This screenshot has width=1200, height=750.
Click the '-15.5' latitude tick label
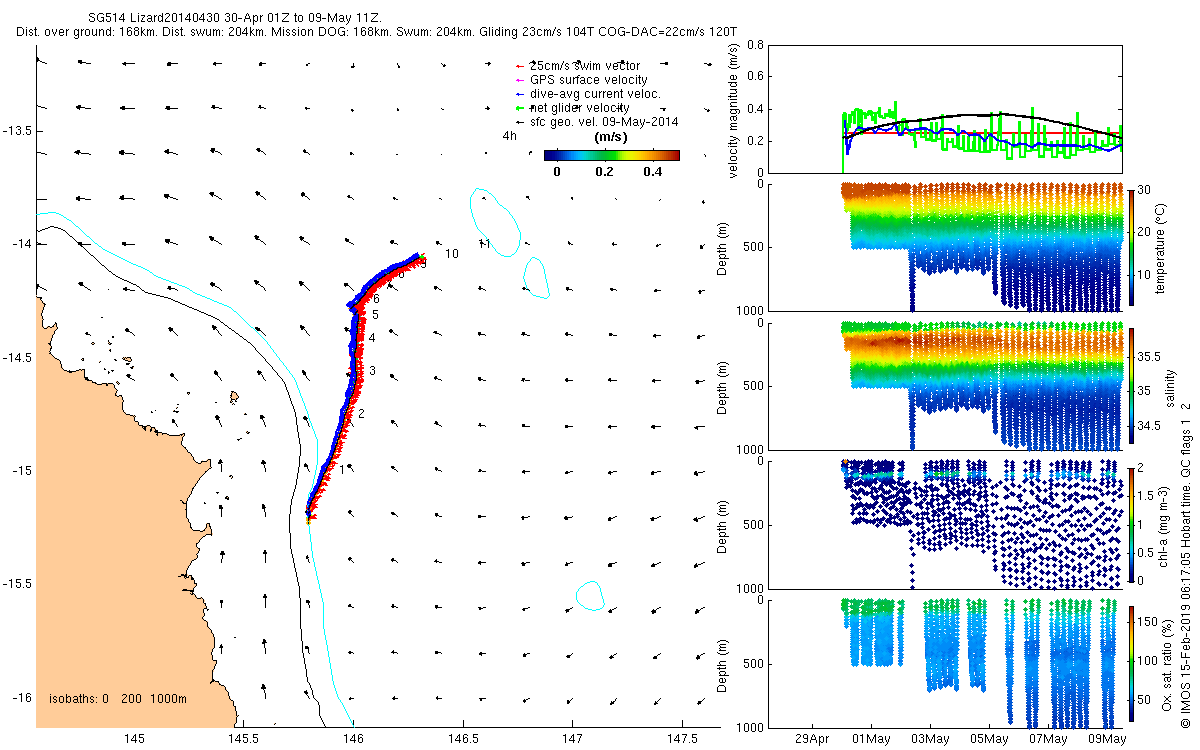coord(17,584)
